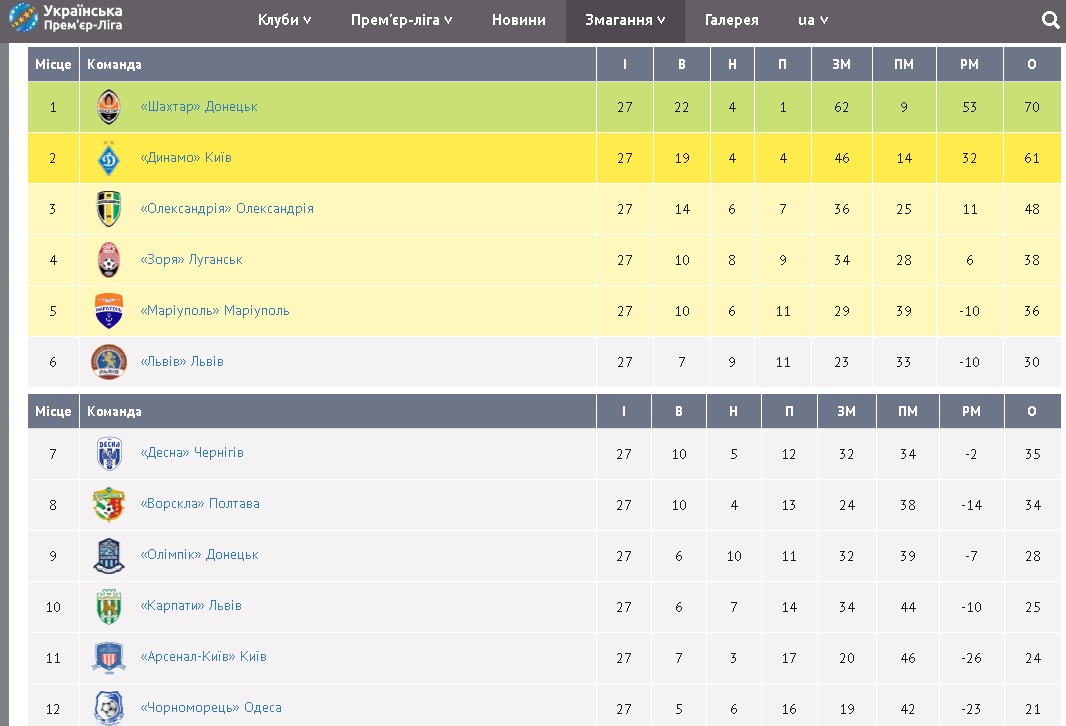This screenshot has height=726, width=1066.
Task: Click the Mariupol club crest
Action: click(109, 311)
